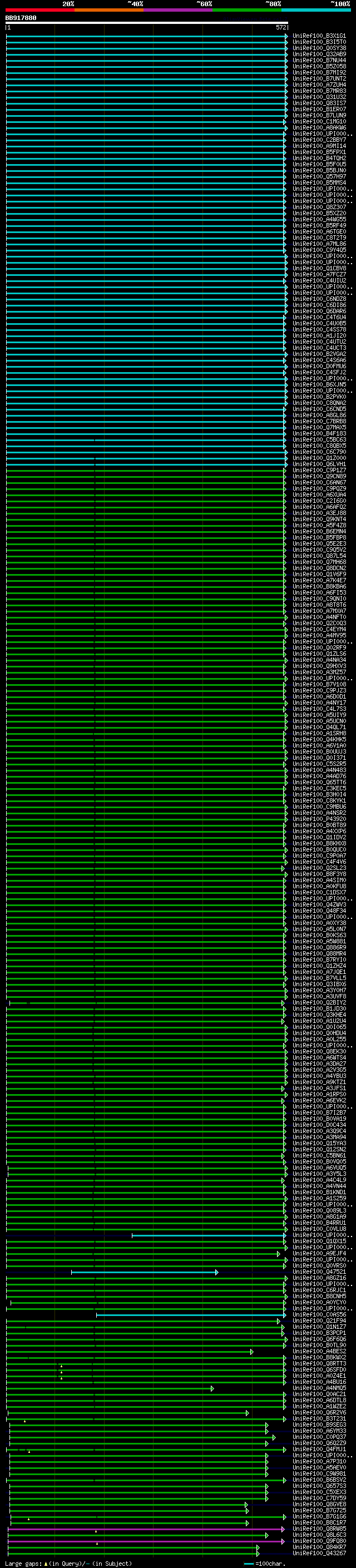
Task: Click the UniRef100_C1MG10 hit name
Action: point(319,122)
